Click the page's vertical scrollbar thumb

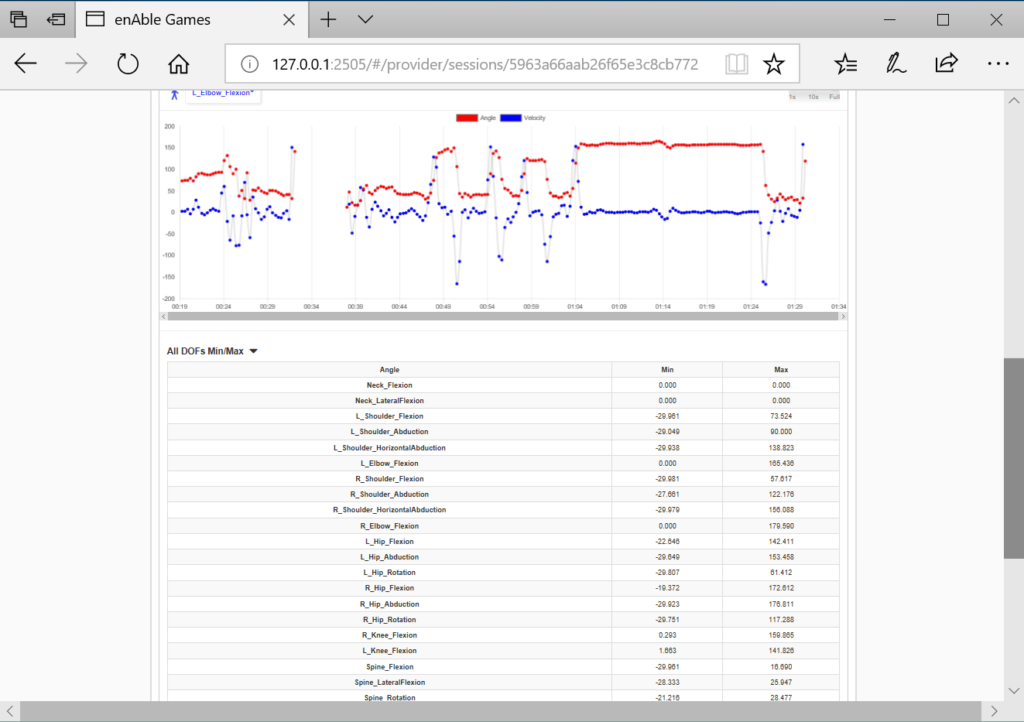point(1014,458)
